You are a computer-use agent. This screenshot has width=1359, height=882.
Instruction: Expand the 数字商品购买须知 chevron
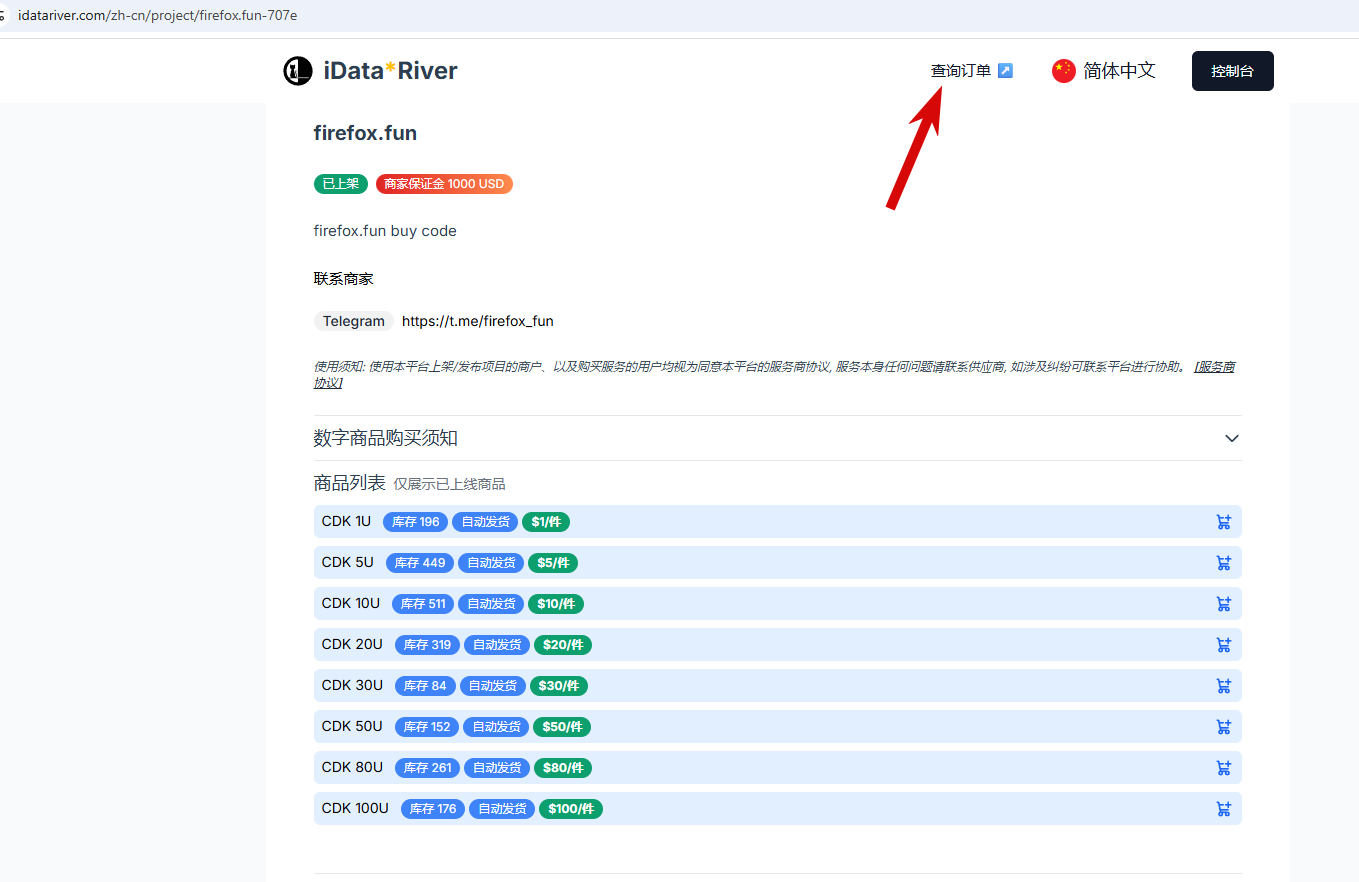(1232, 438)
